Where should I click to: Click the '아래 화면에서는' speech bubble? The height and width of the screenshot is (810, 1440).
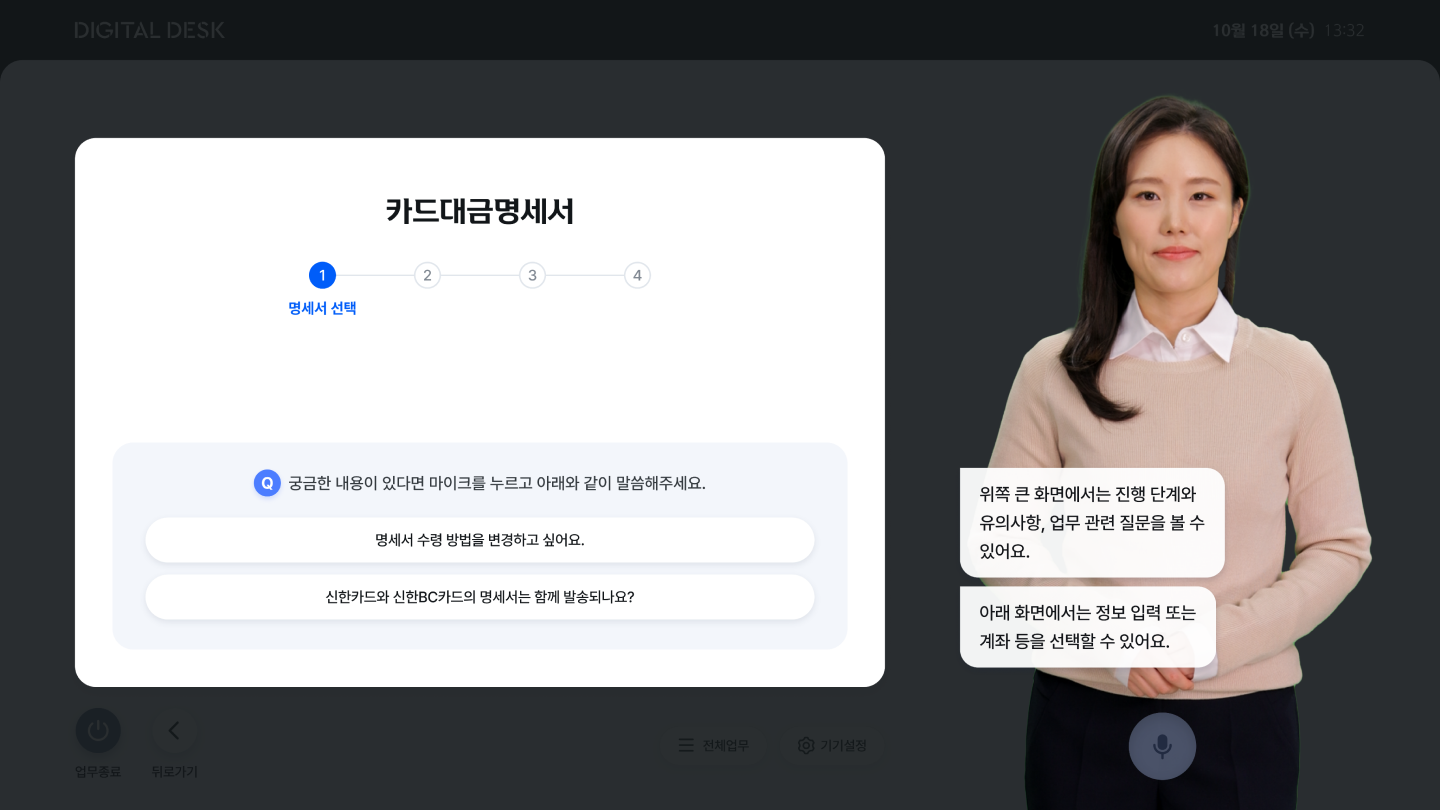pos(1087,627)
